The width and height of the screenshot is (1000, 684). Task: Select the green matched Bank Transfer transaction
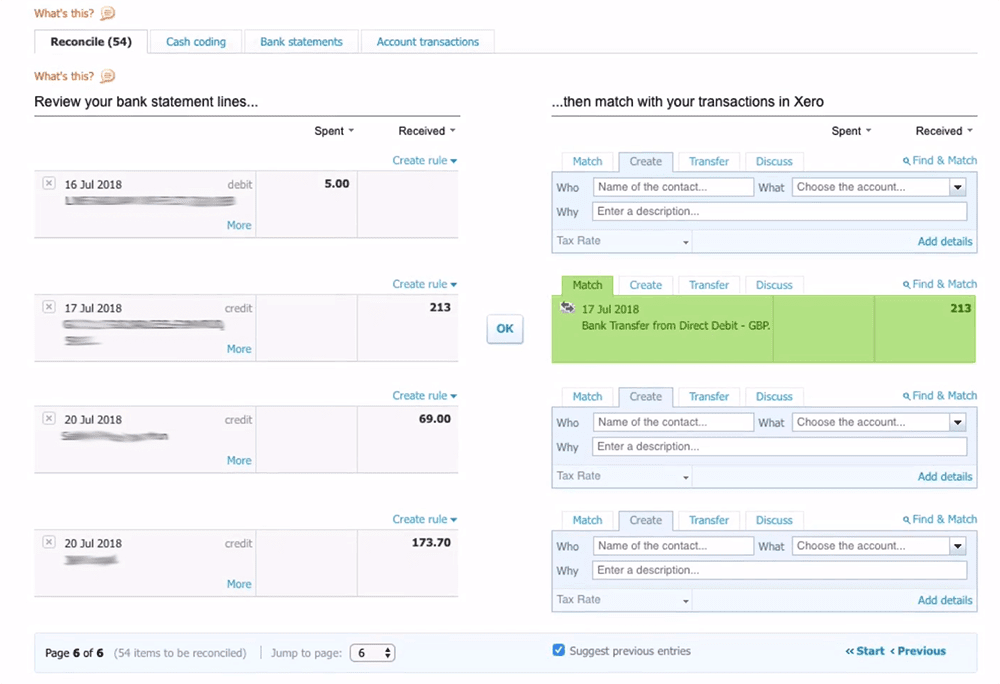click(x=763, y=329)
